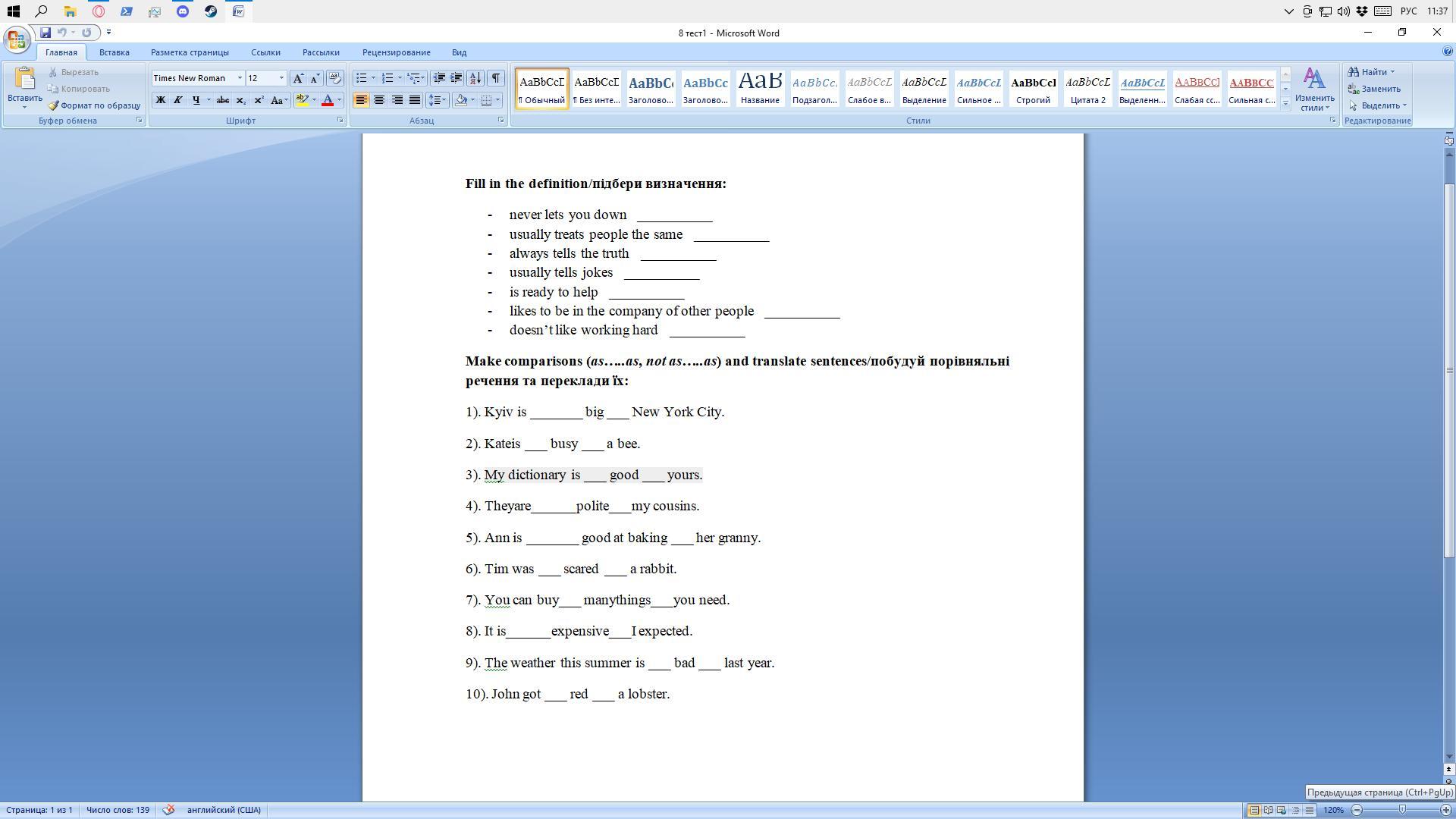The image size is (1456, 819).
Task: Toggle italic formatting (К button)
Action: point(177,100)
